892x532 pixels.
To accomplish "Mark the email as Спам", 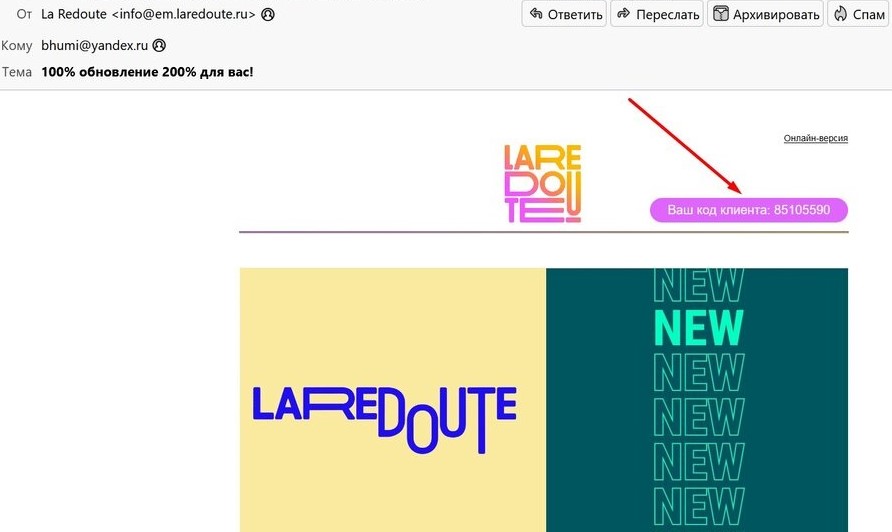I will pyautogui.click(x=859, y=14).
